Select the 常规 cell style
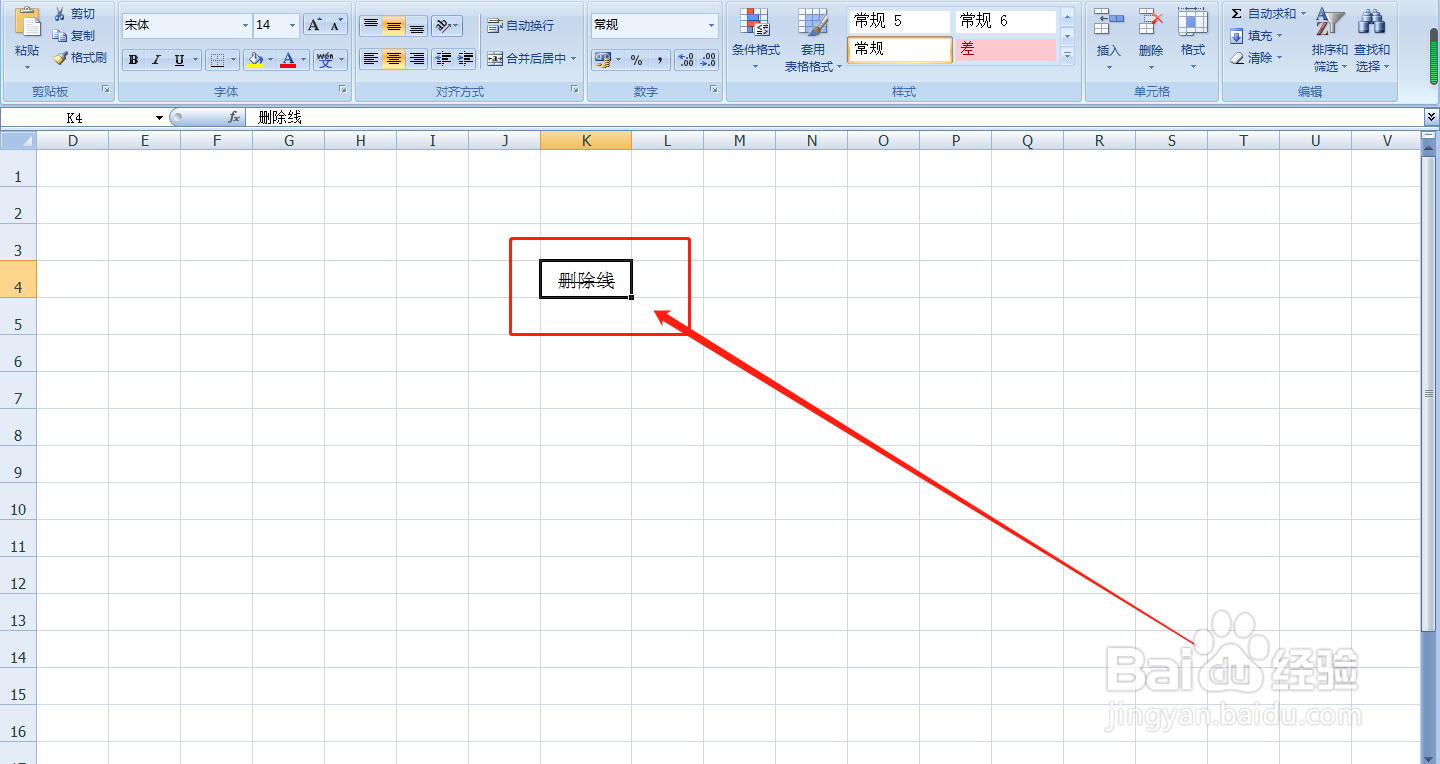 tap(900, 49)
